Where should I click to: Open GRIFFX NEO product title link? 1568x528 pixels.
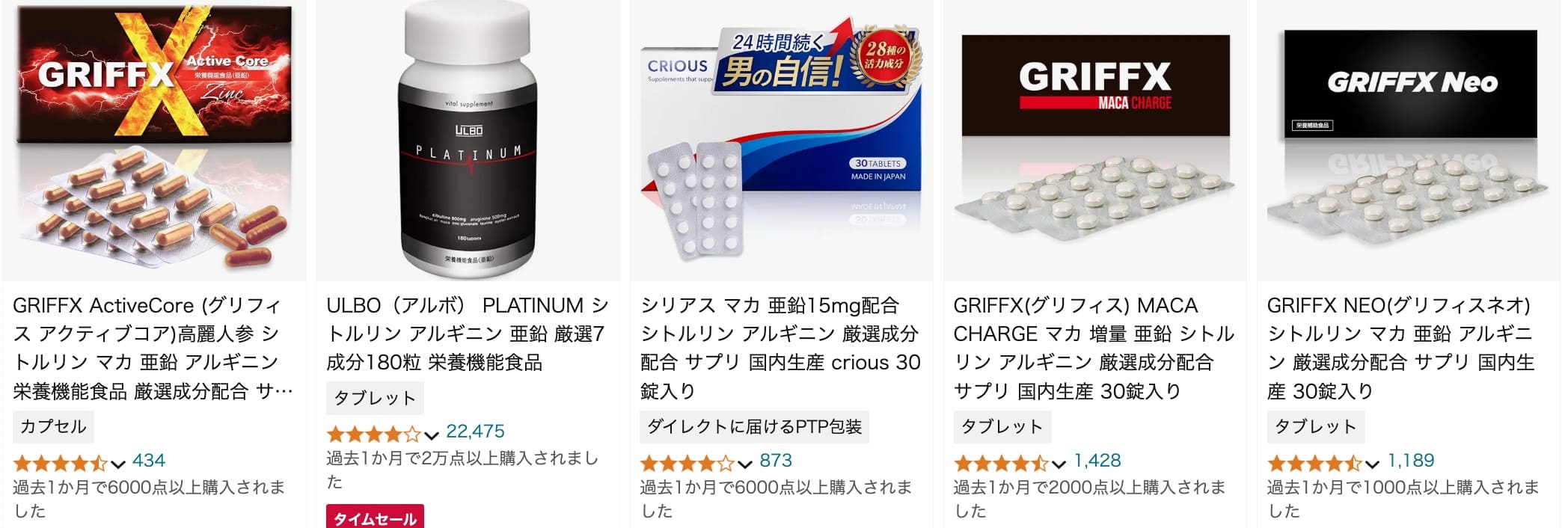1401,348
